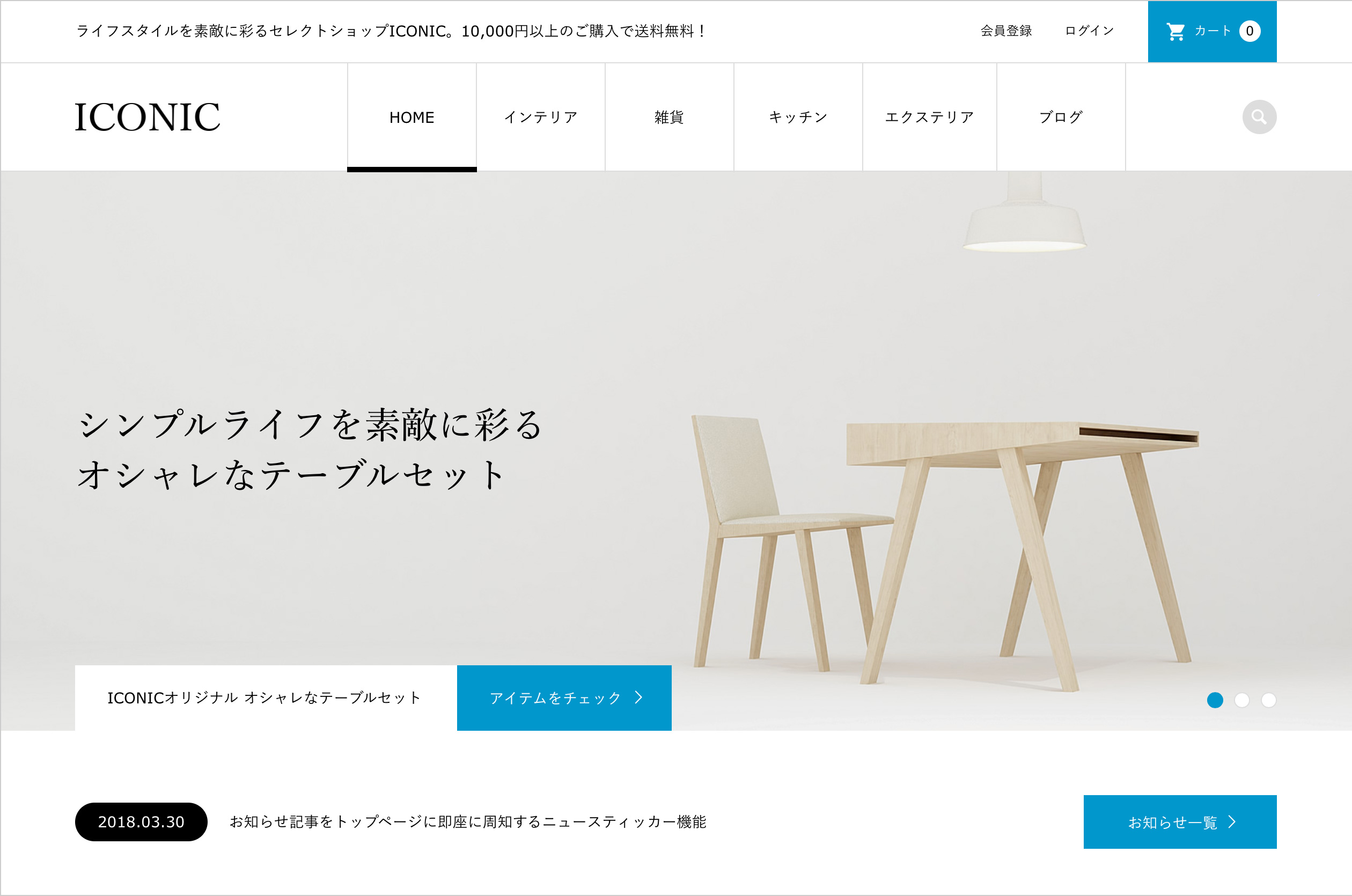Click the shopping cart icon
1352x896 pixels.
[x=1175, y=32]
